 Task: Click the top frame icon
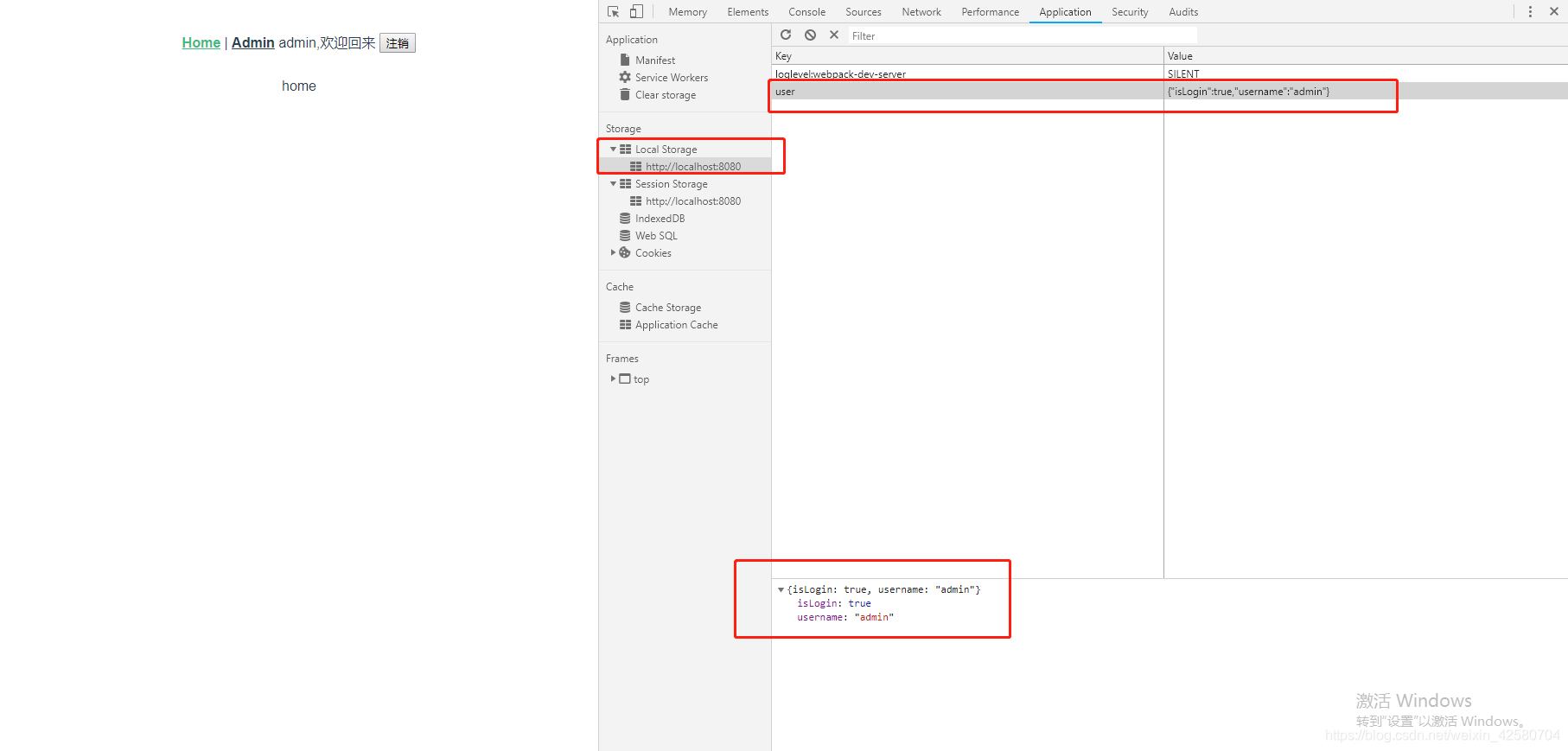(625, 379)
